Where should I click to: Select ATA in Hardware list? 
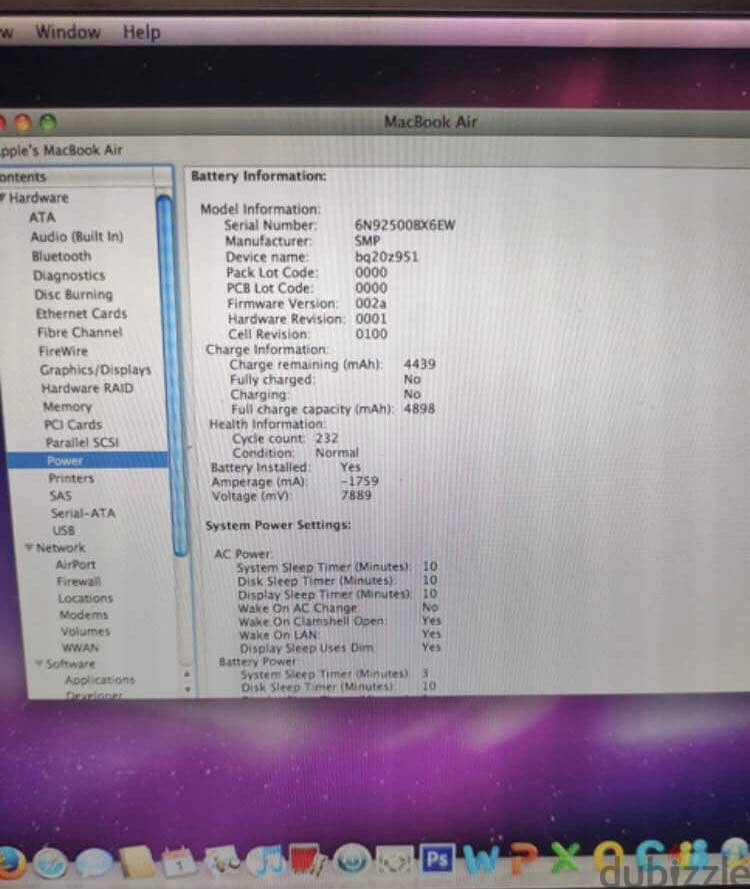click(43, 217)
